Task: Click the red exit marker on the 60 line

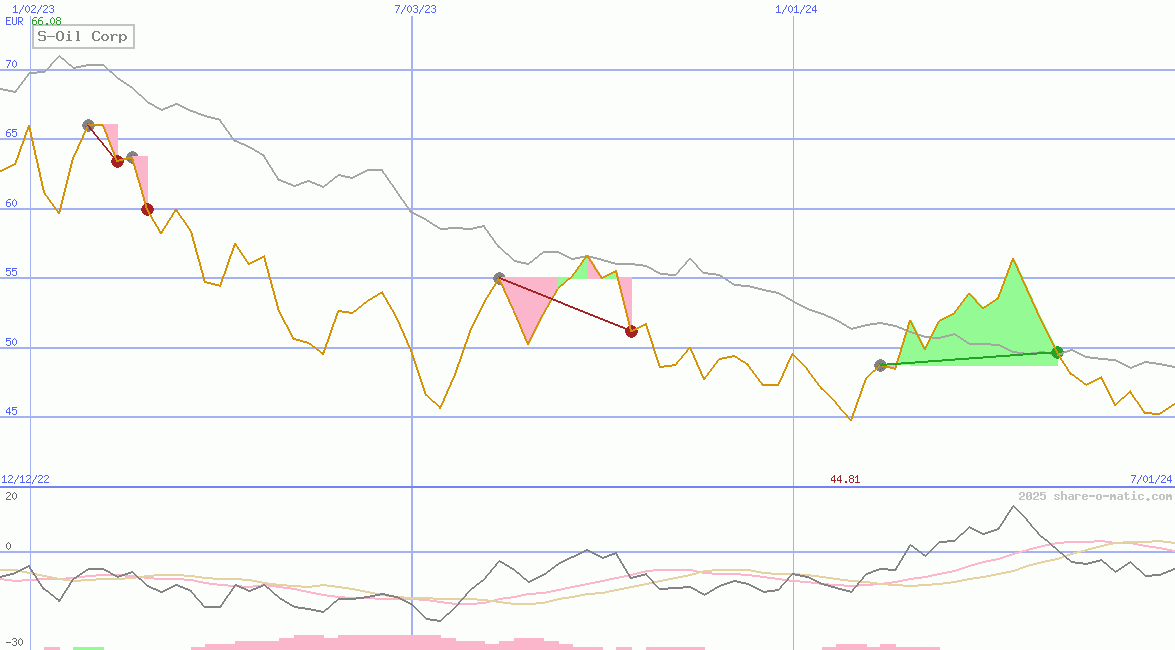Action: pyautogui.click(x=147, y=209)
